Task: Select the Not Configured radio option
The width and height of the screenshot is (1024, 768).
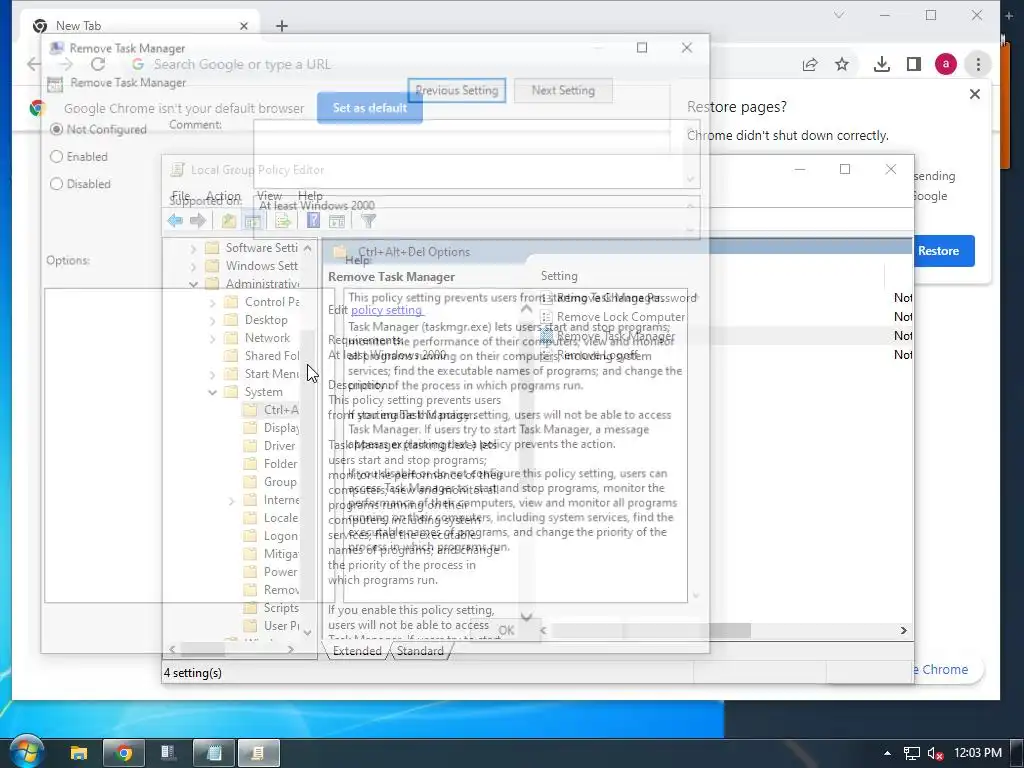Action: 56,129
